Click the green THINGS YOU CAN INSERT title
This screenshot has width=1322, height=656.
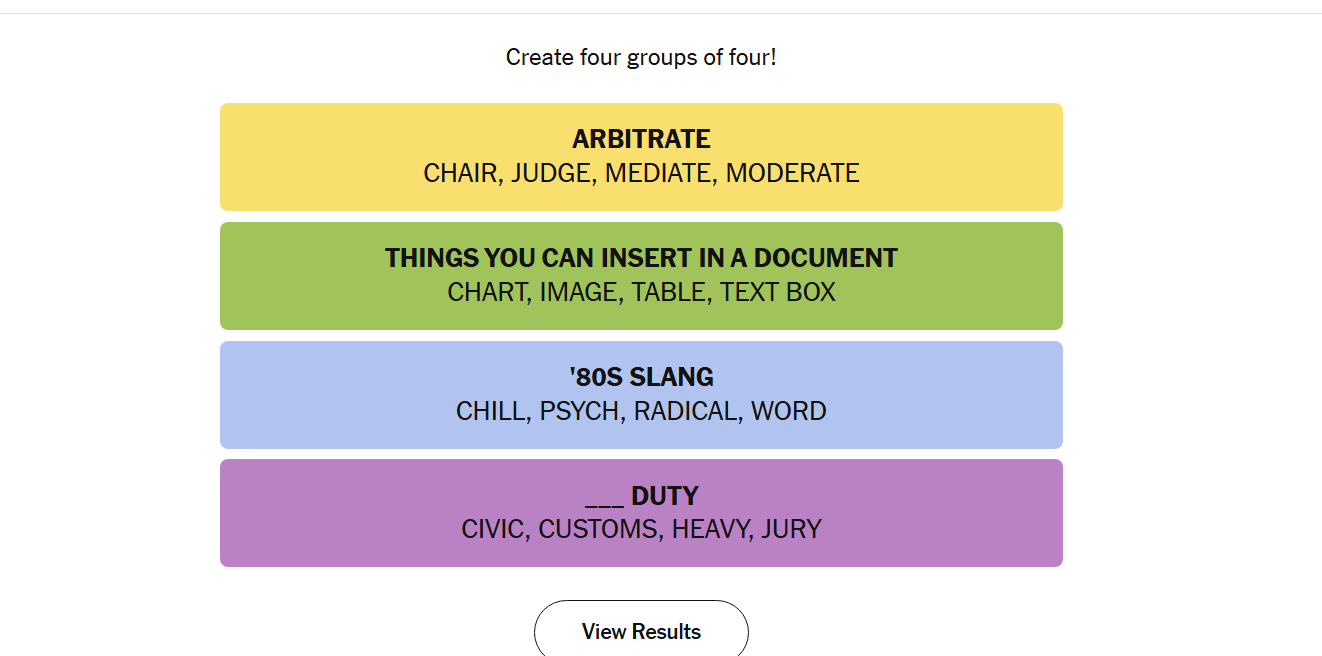[x=641, y=257]
